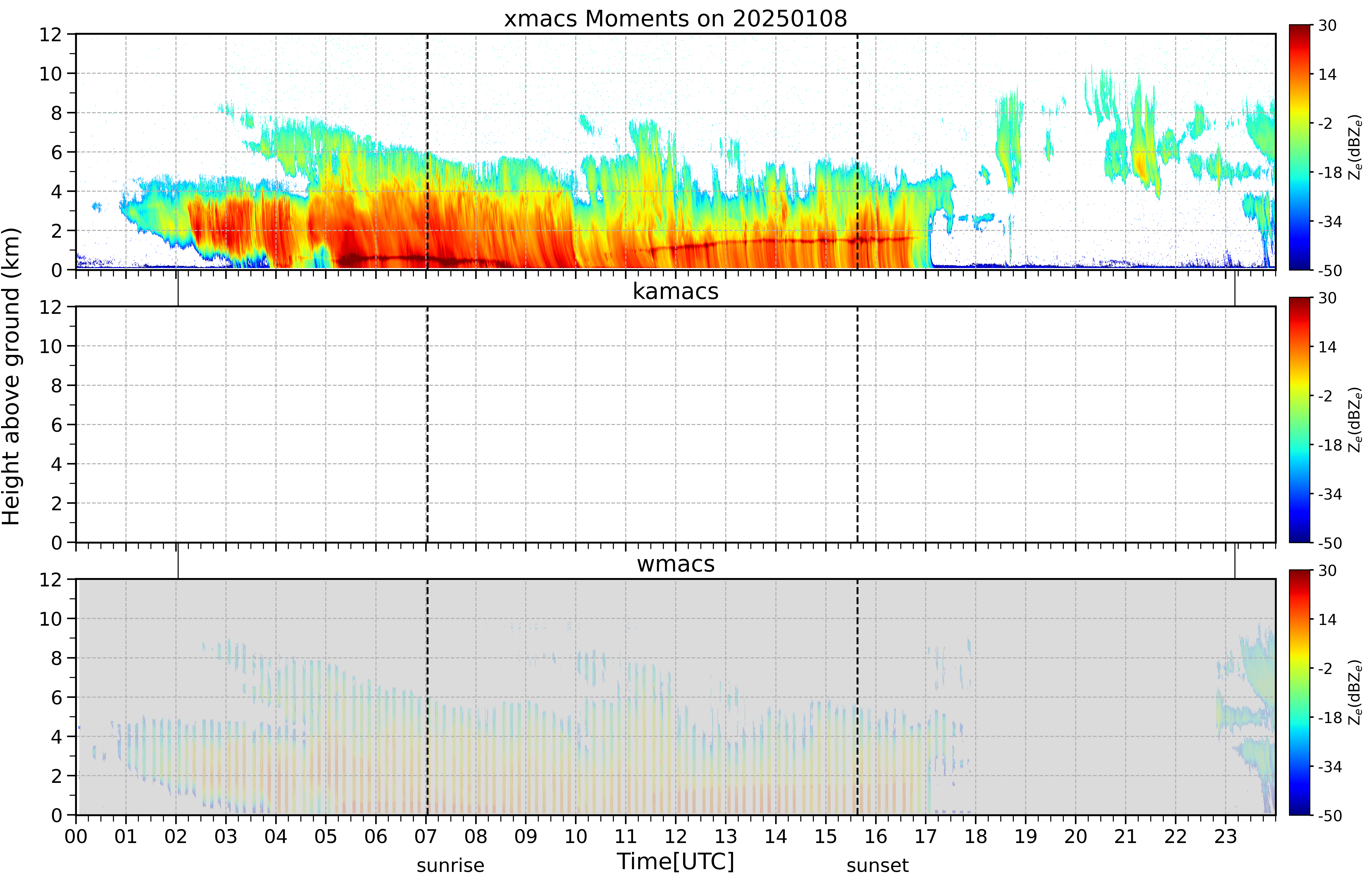Click the "sunset" label under the time axis
The width and height of the screenshot is (1372, 885).
(878, 865)
